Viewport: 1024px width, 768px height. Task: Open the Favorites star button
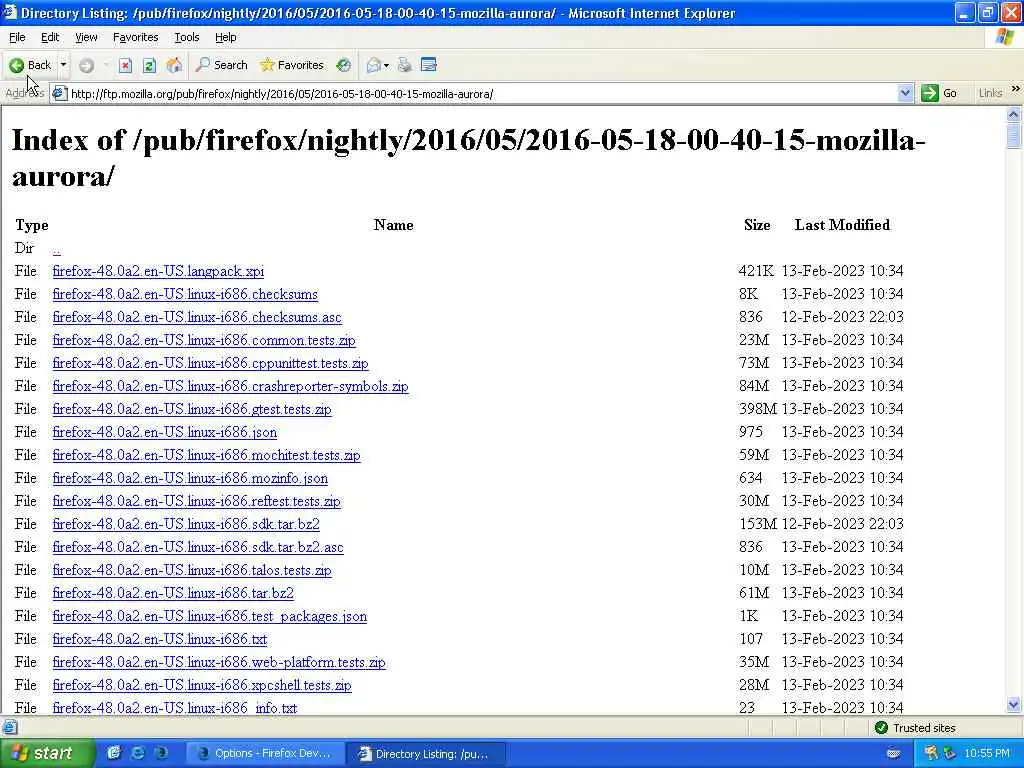coord(291,65)
